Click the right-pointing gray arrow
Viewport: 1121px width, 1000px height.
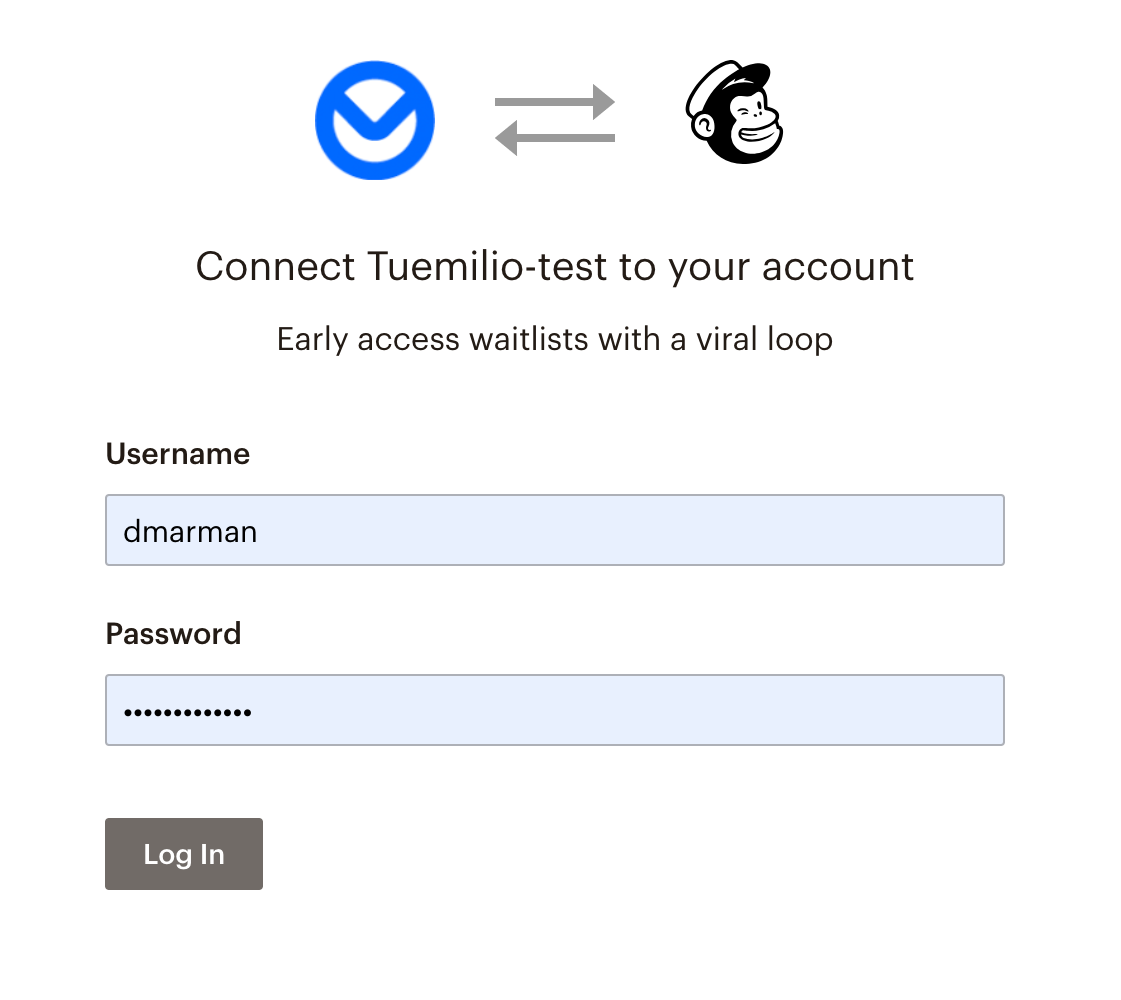point(555,102)
